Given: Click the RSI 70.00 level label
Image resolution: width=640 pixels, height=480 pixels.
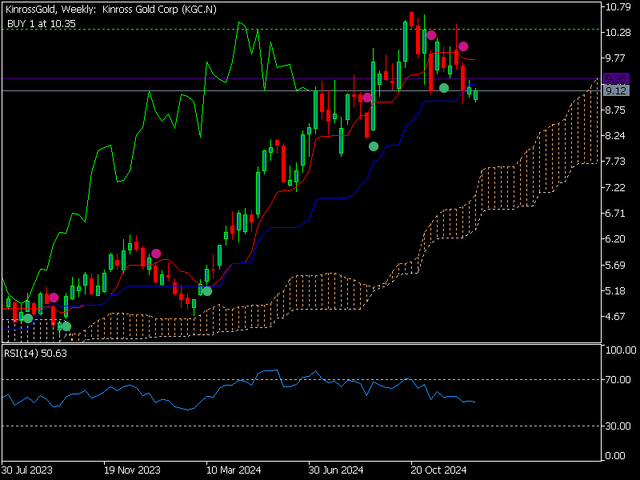Looking at the screenshot, I should click(x=619, y=380).
